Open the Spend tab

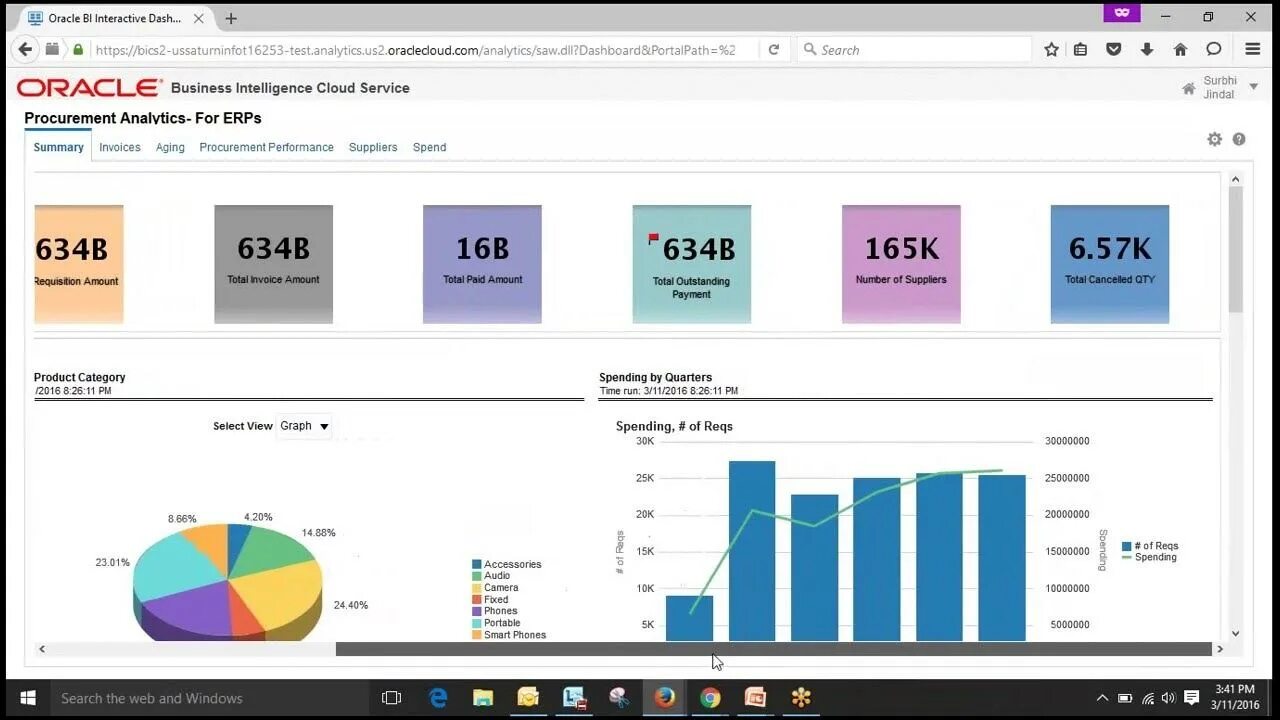point(429,147)
